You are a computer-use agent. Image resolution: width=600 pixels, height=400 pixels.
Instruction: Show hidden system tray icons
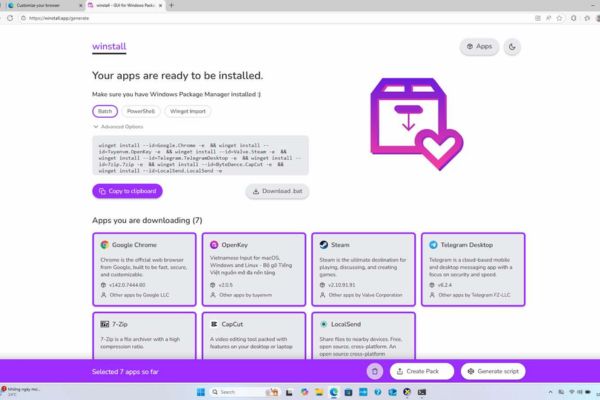coord(550,392)
